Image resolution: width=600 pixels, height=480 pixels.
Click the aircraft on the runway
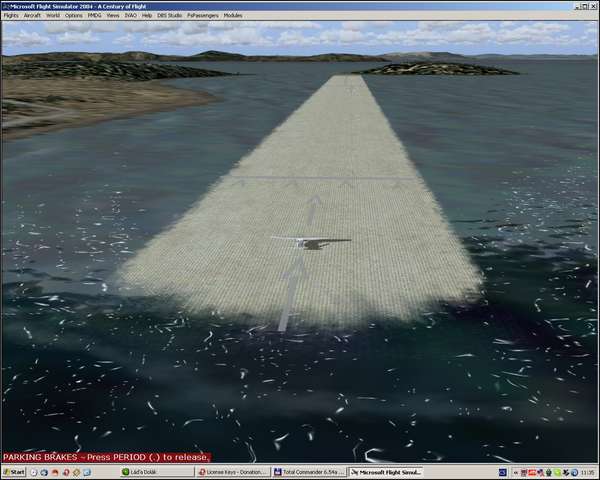310,243
